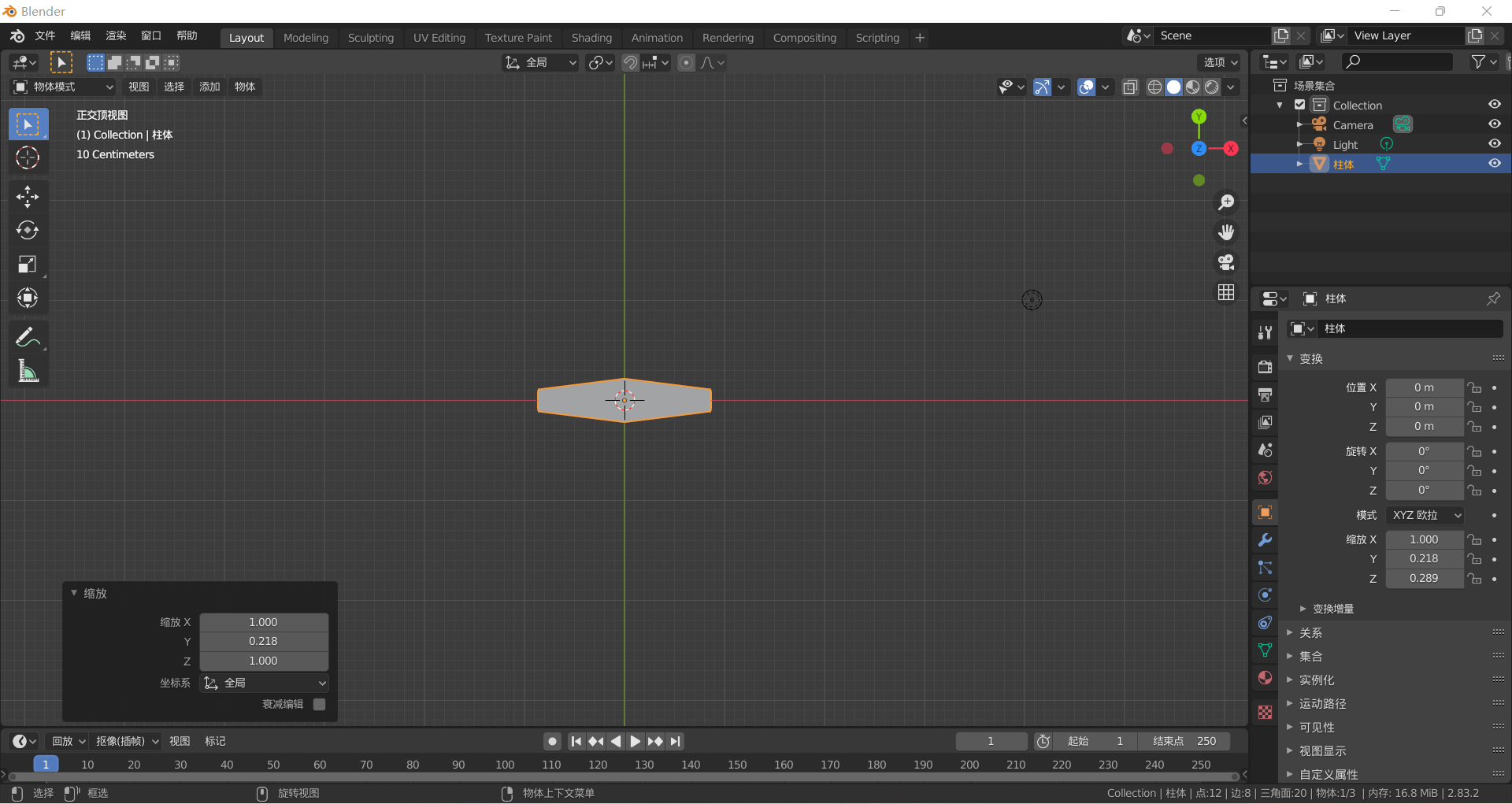Toggle the auto-keying record button

click(x=553, y=741)
